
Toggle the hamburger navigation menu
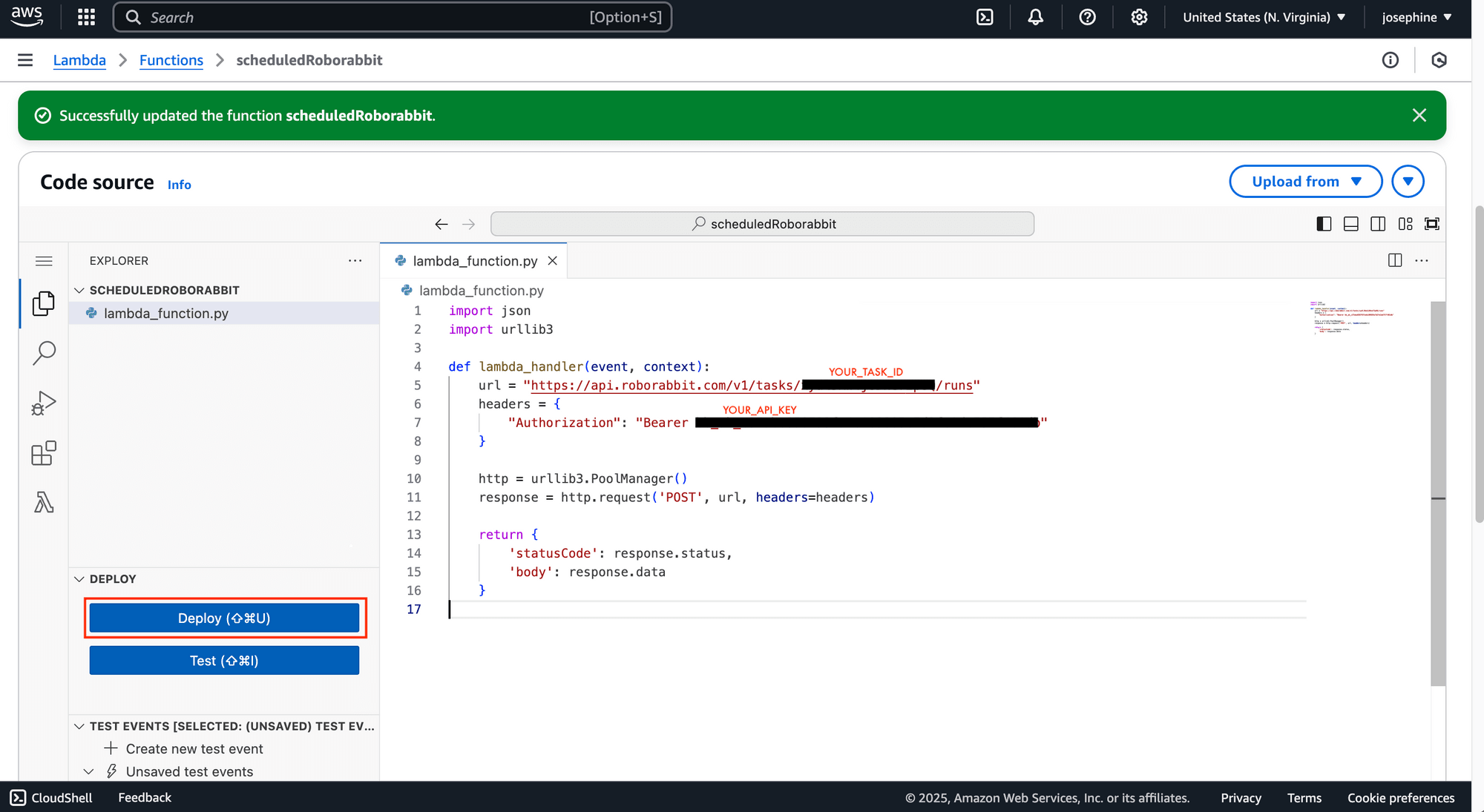tap(25, 60)
